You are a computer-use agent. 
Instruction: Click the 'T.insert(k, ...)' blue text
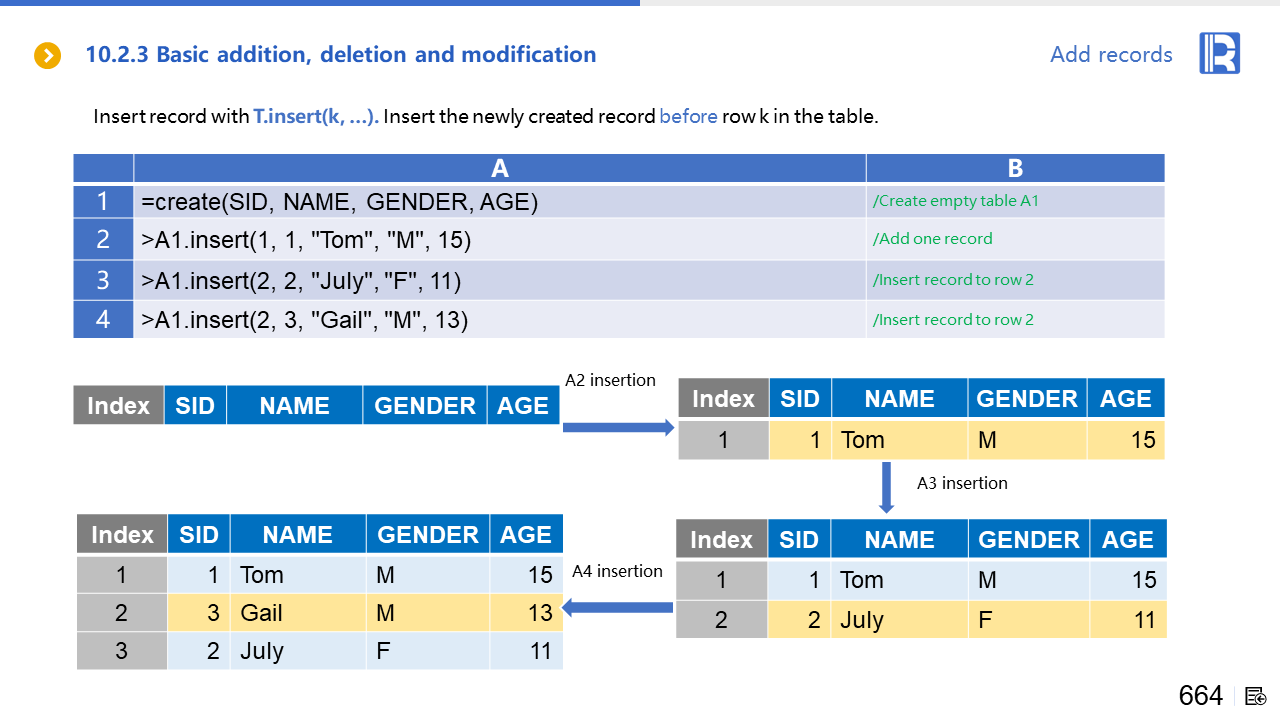pos(315,116)
